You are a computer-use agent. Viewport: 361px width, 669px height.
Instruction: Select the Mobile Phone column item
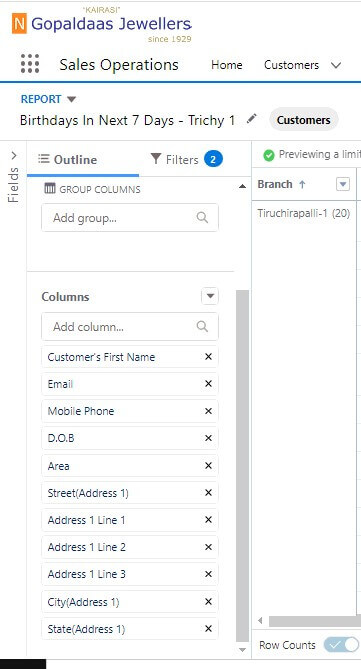pos(130,411)
